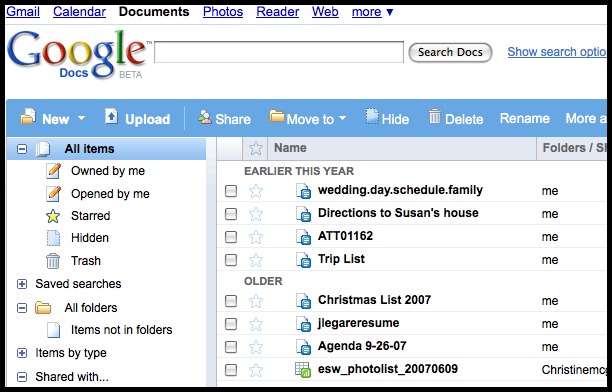Click the page icon beside Items not in folders
The width and height of the screenshot is (612, 392).
pos(53,330)
